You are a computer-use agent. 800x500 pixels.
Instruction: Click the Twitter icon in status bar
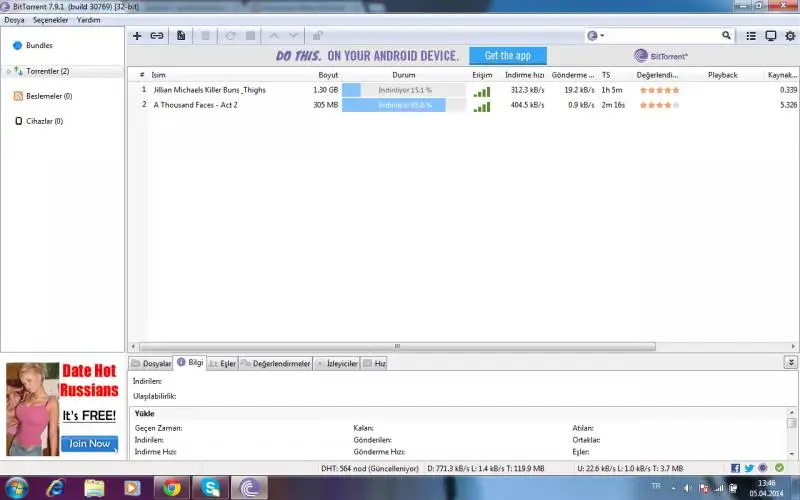tap(749, 468)
